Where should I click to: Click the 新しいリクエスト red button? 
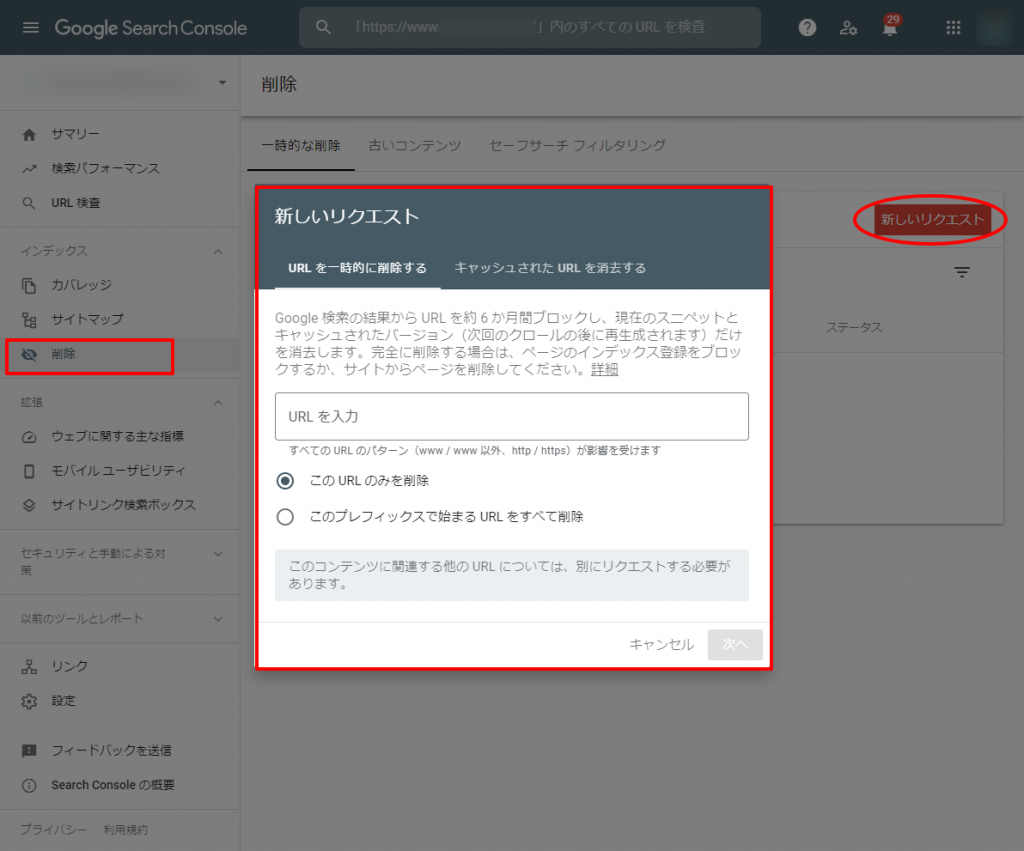932,219
